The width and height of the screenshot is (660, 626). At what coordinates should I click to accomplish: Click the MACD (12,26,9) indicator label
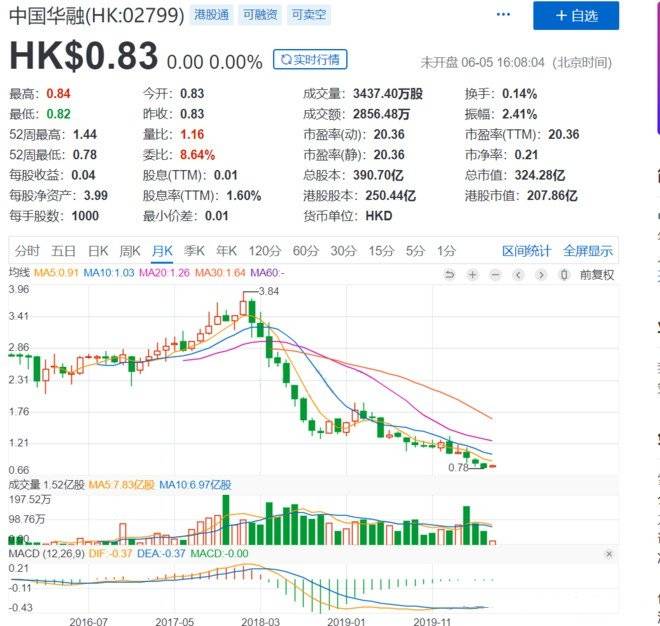point(47,554)
